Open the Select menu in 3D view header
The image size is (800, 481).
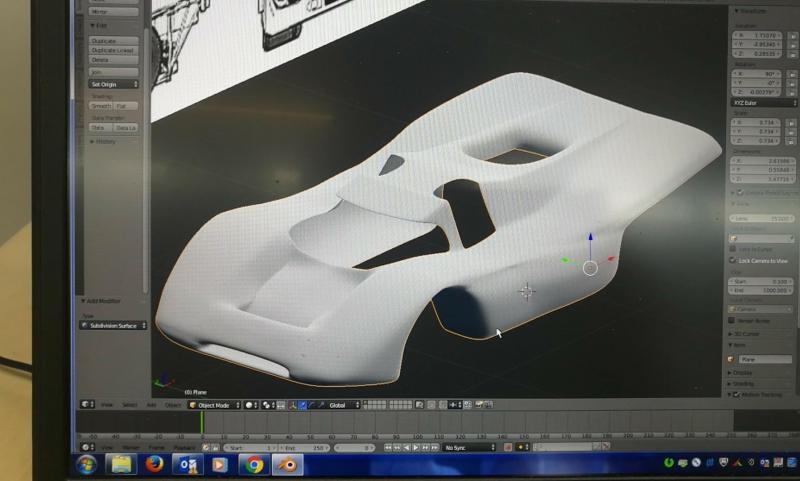click(130, 405)
